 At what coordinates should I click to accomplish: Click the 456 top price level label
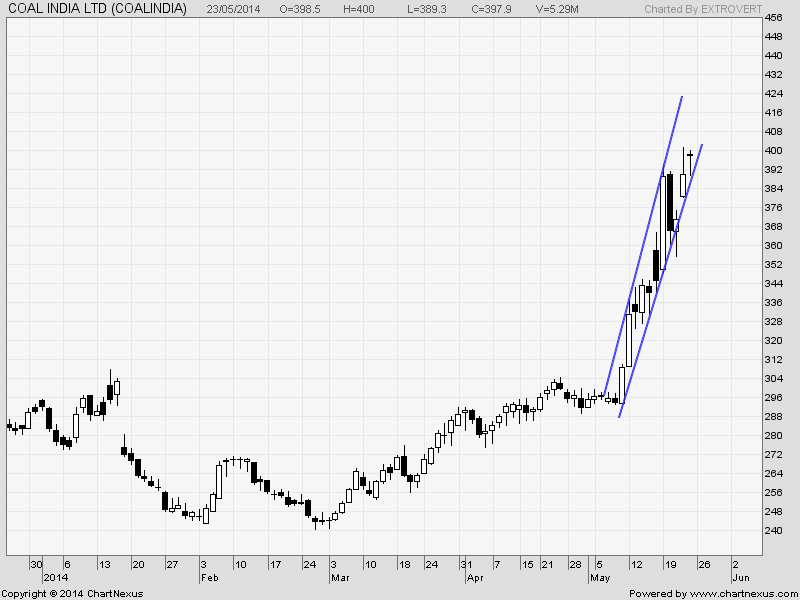coord(773,19)
